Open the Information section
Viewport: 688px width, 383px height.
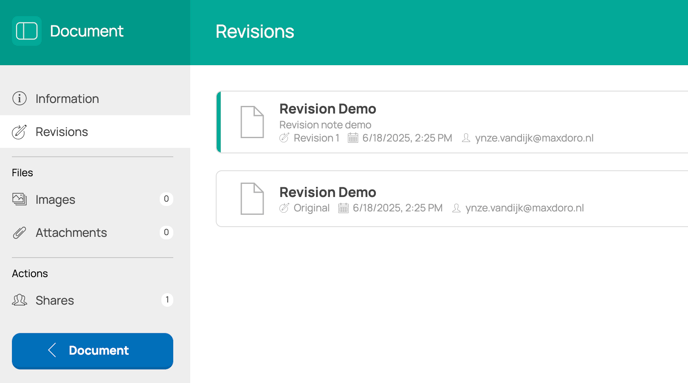tap(95, 99)
